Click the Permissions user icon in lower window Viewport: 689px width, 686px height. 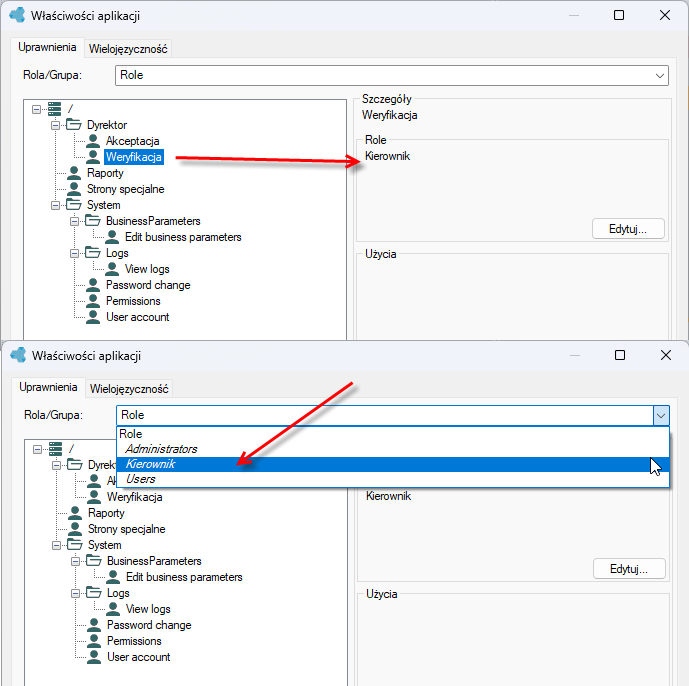pyautogui.click(x=94, y=641)
